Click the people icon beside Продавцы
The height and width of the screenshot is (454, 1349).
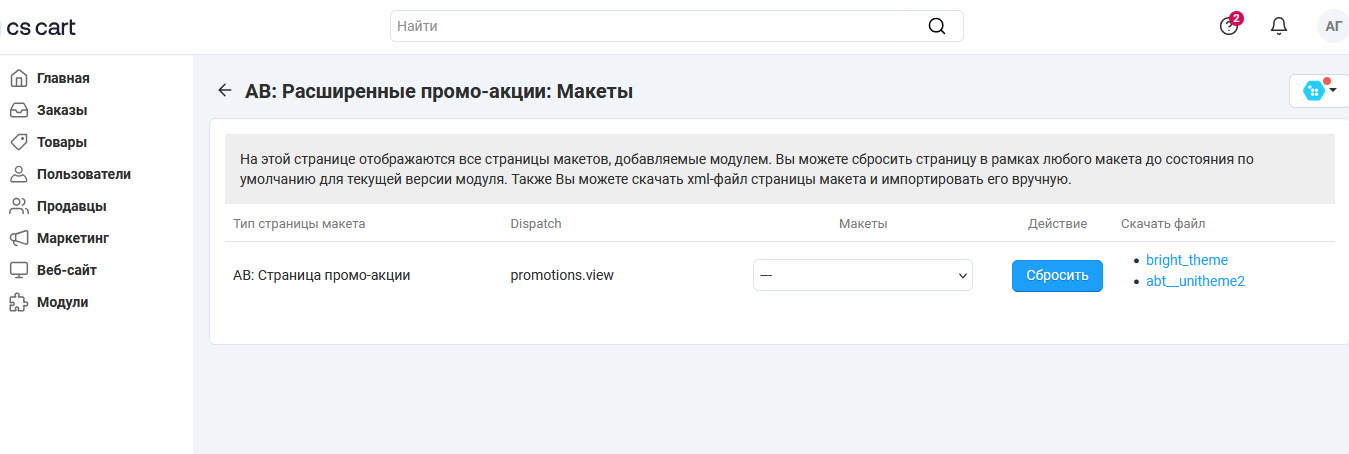click(x=18, y=206)
